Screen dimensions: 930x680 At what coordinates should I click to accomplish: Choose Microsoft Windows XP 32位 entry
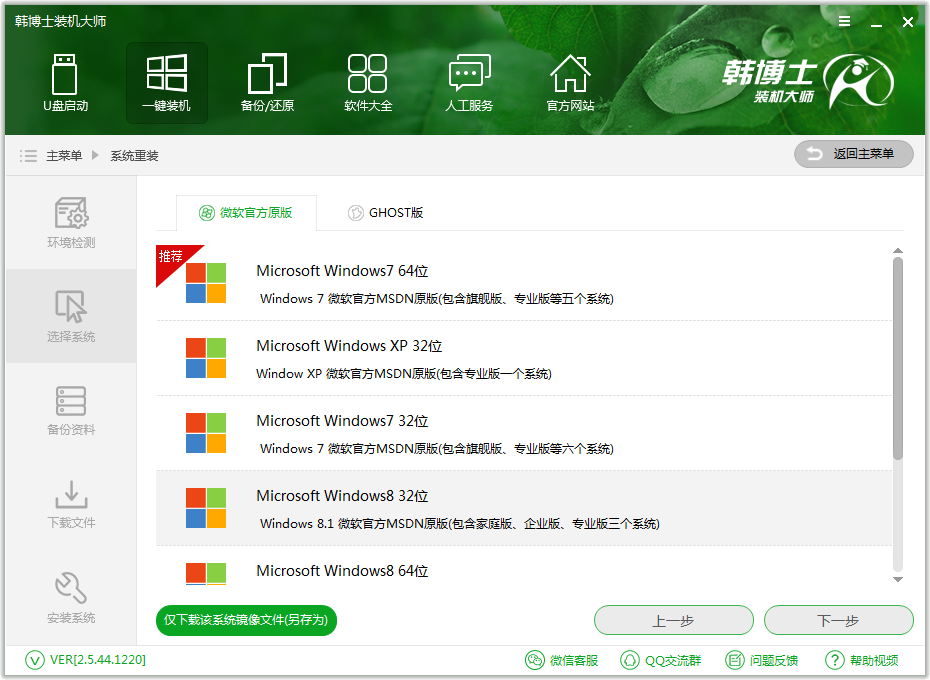[524, 358]
